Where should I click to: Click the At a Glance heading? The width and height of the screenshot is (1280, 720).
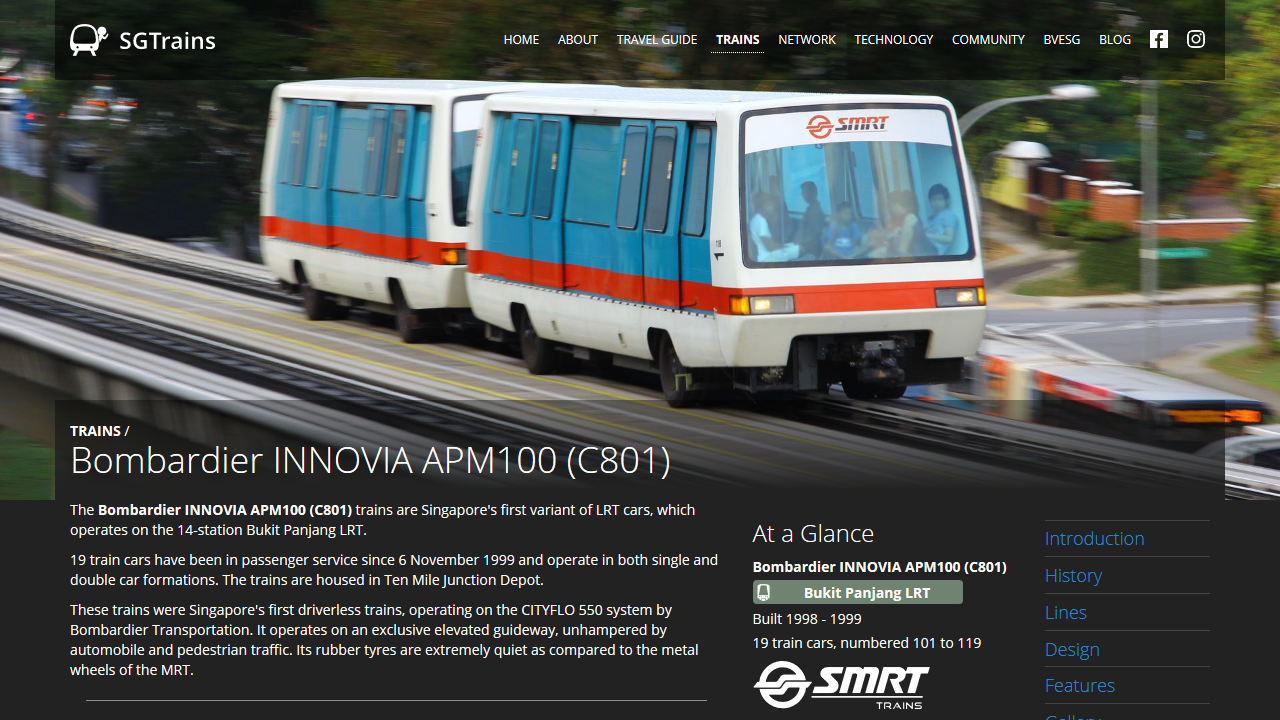tap(813, 534)
